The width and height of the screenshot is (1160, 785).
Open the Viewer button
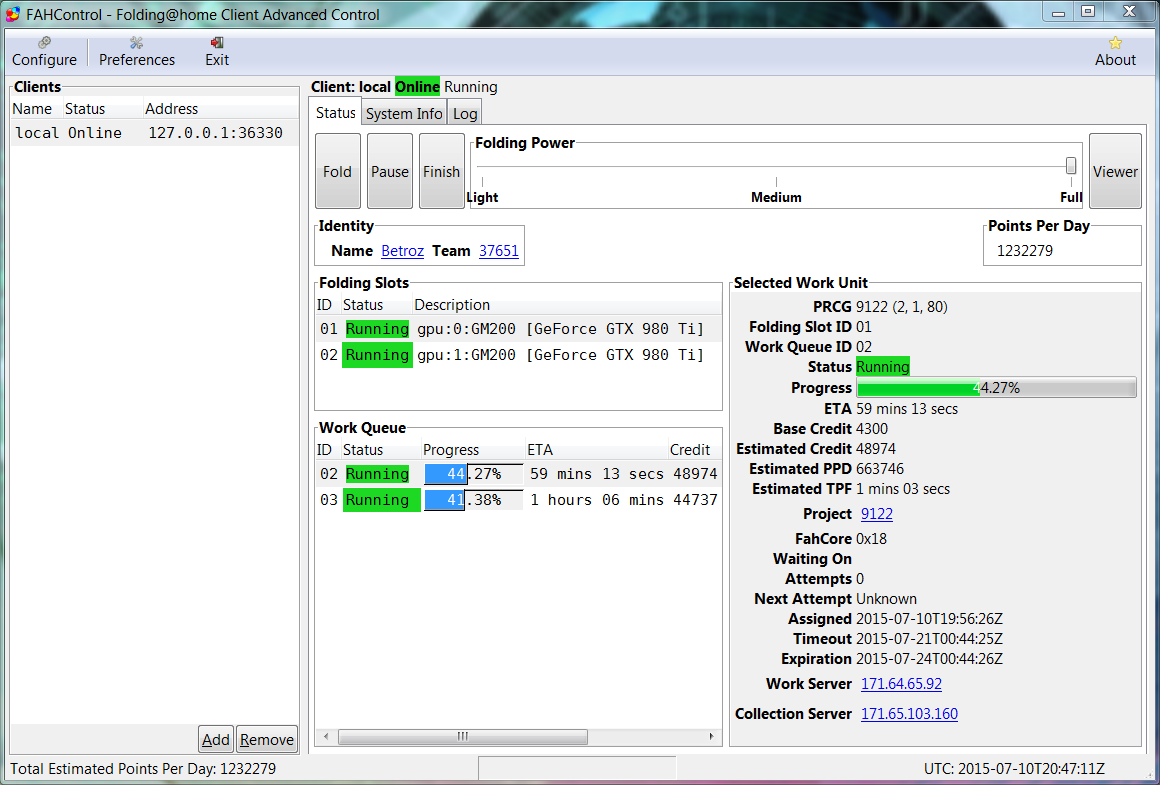(x=1115, y=171)
